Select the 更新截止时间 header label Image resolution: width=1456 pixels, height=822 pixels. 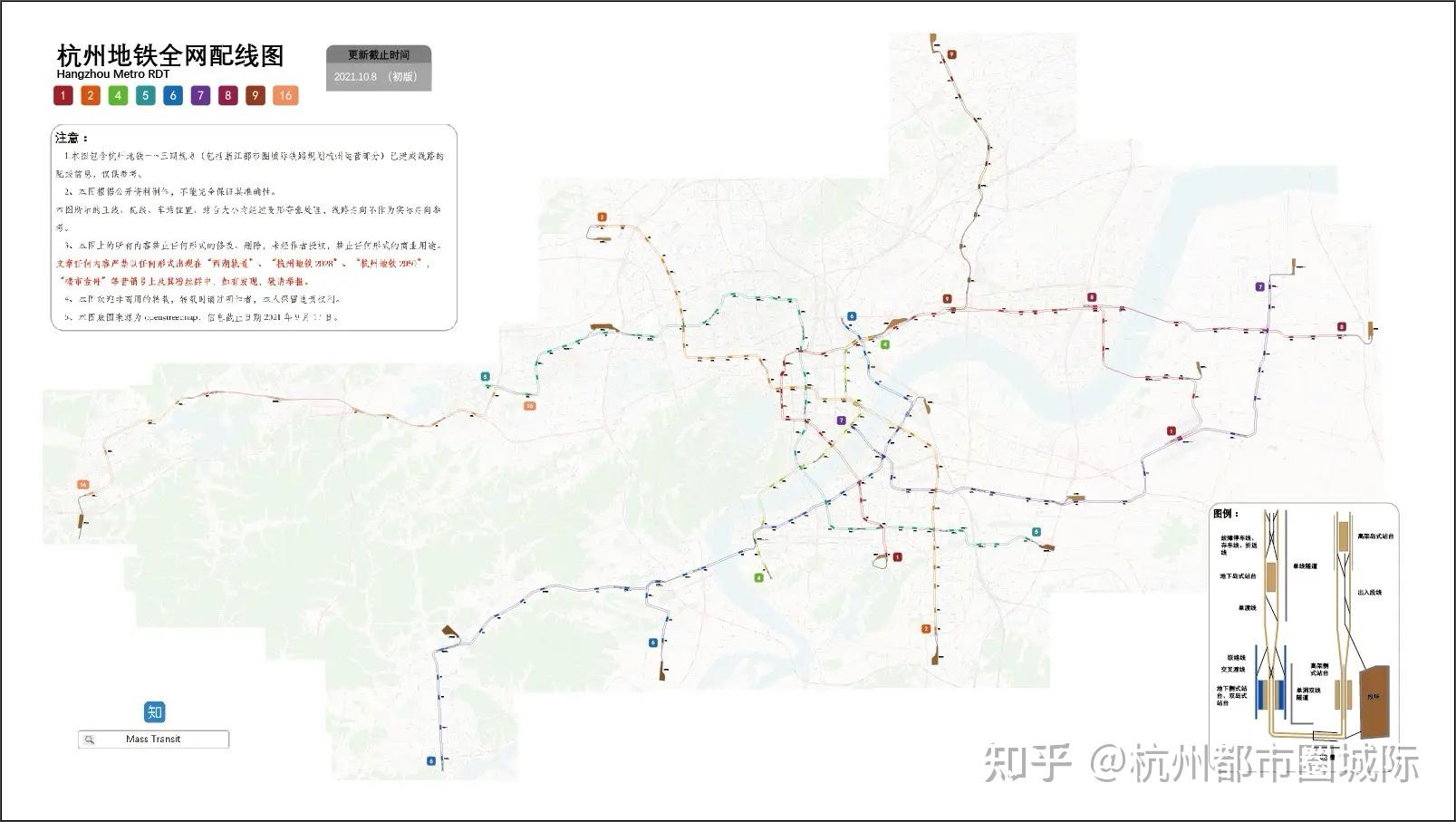[379, 55]
